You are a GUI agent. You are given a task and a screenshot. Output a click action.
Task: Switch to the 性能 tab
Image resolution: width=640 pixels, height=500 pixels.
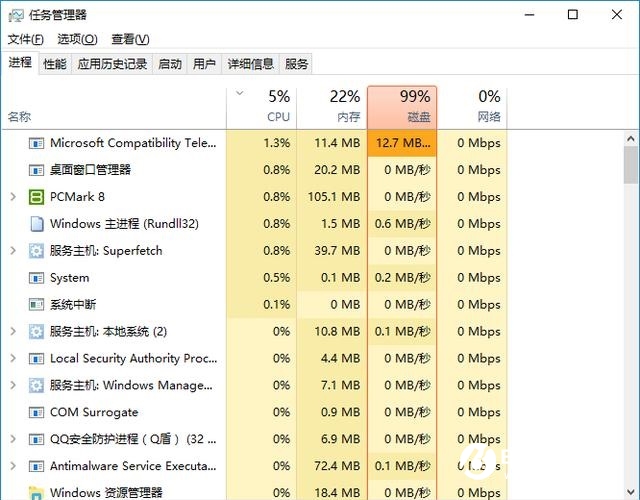pyautogui.click(x=55, y=64)
